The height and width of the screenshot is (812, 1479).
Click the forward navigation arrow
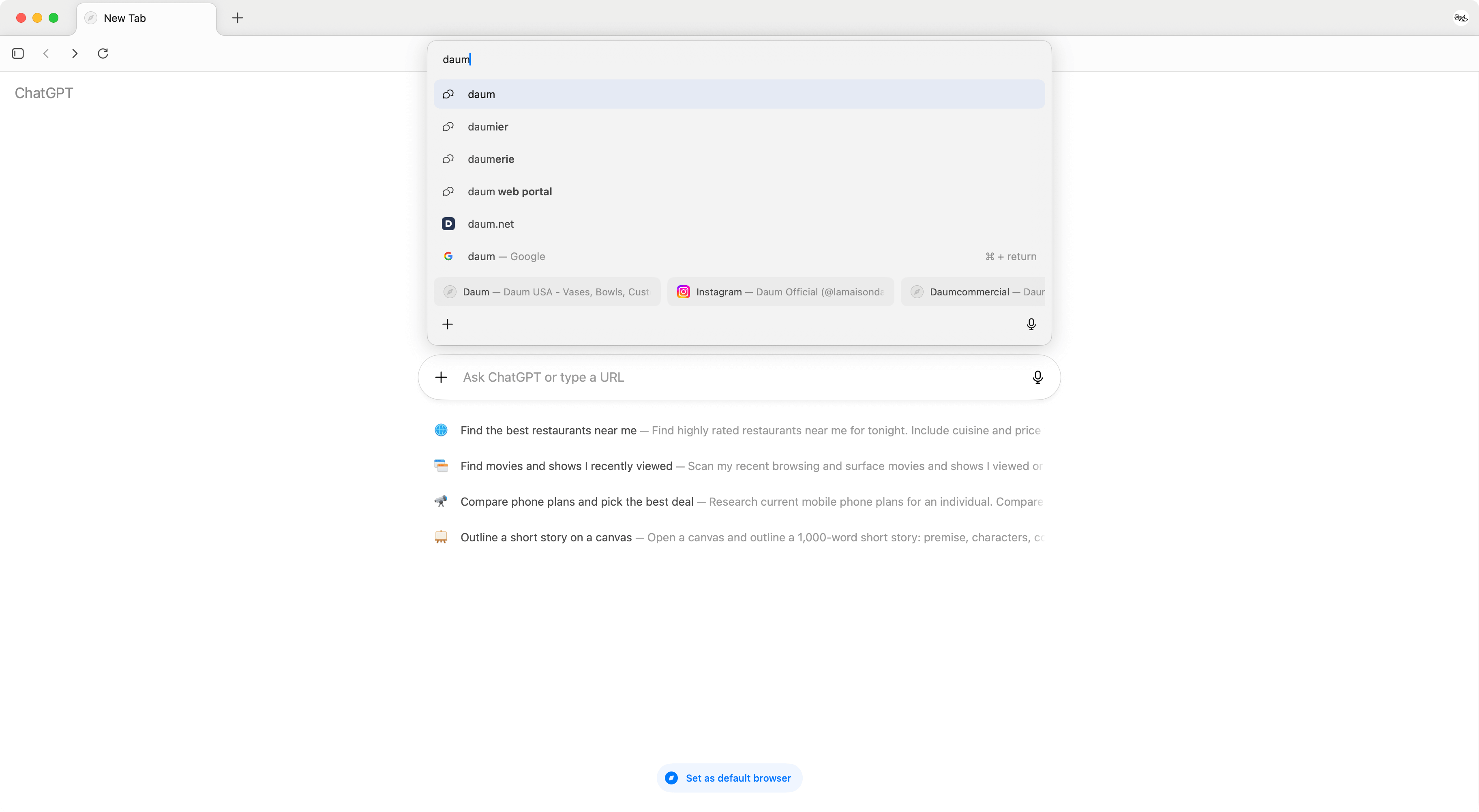75,53
